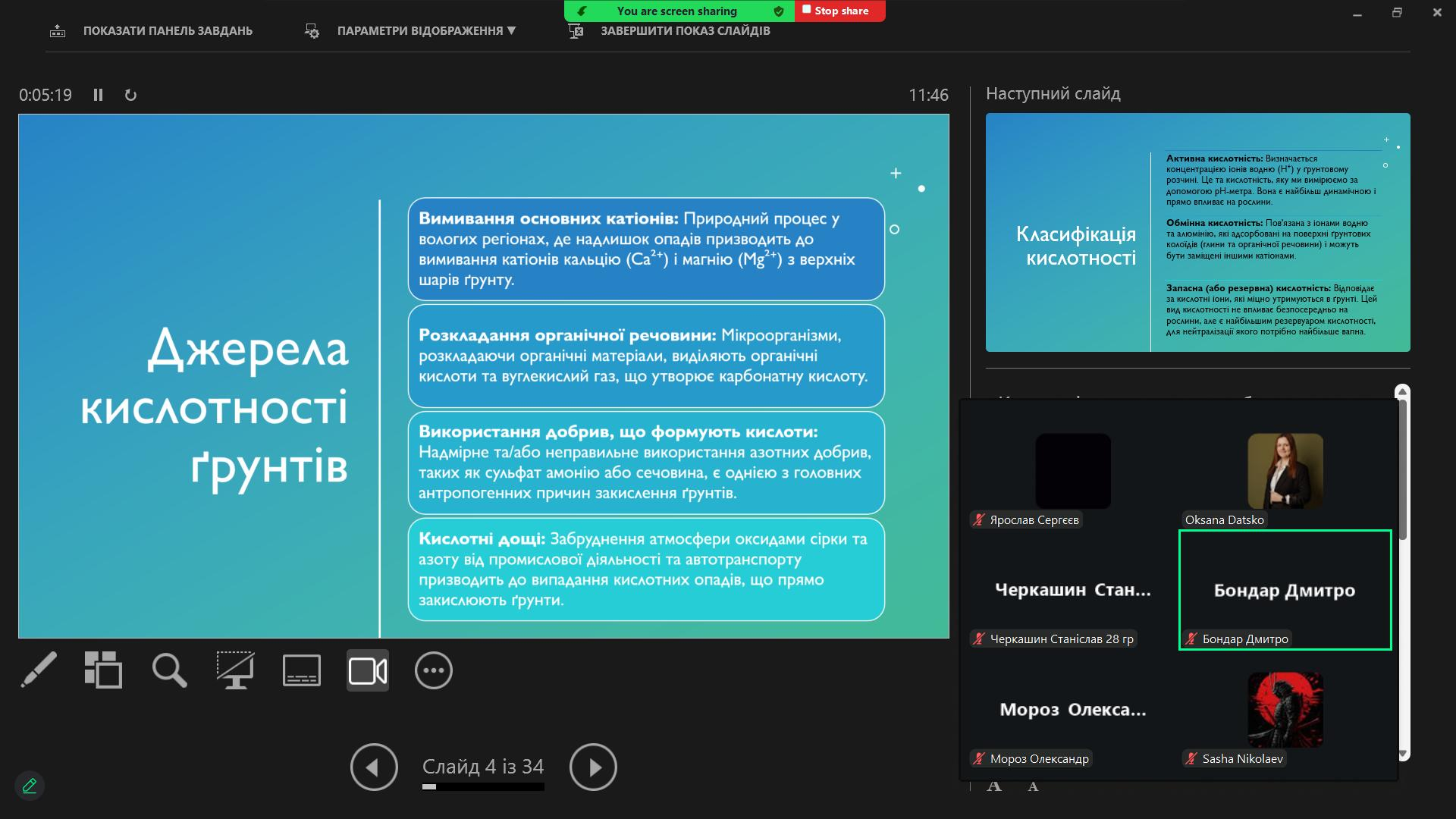Image resolution: width=1456 pixels, height=819 pixels.
Task: Black out the slide show screen
Action: click(x=235, y=670)
